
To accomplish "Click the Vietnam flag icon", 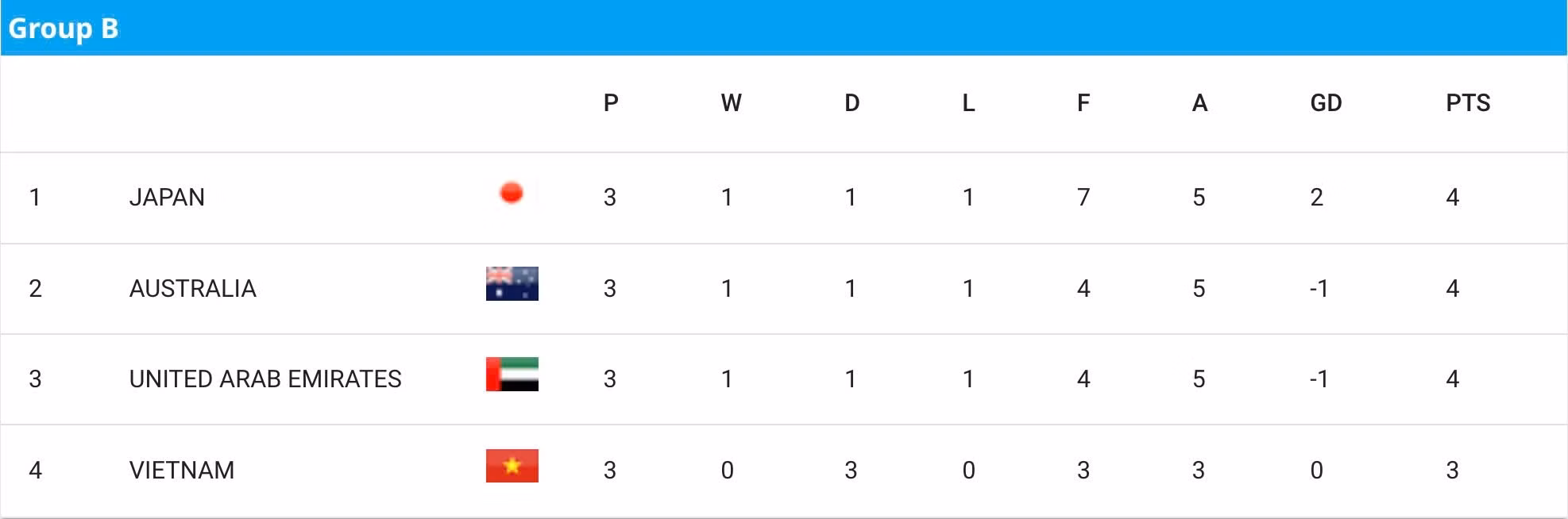I will click(512, 466).
